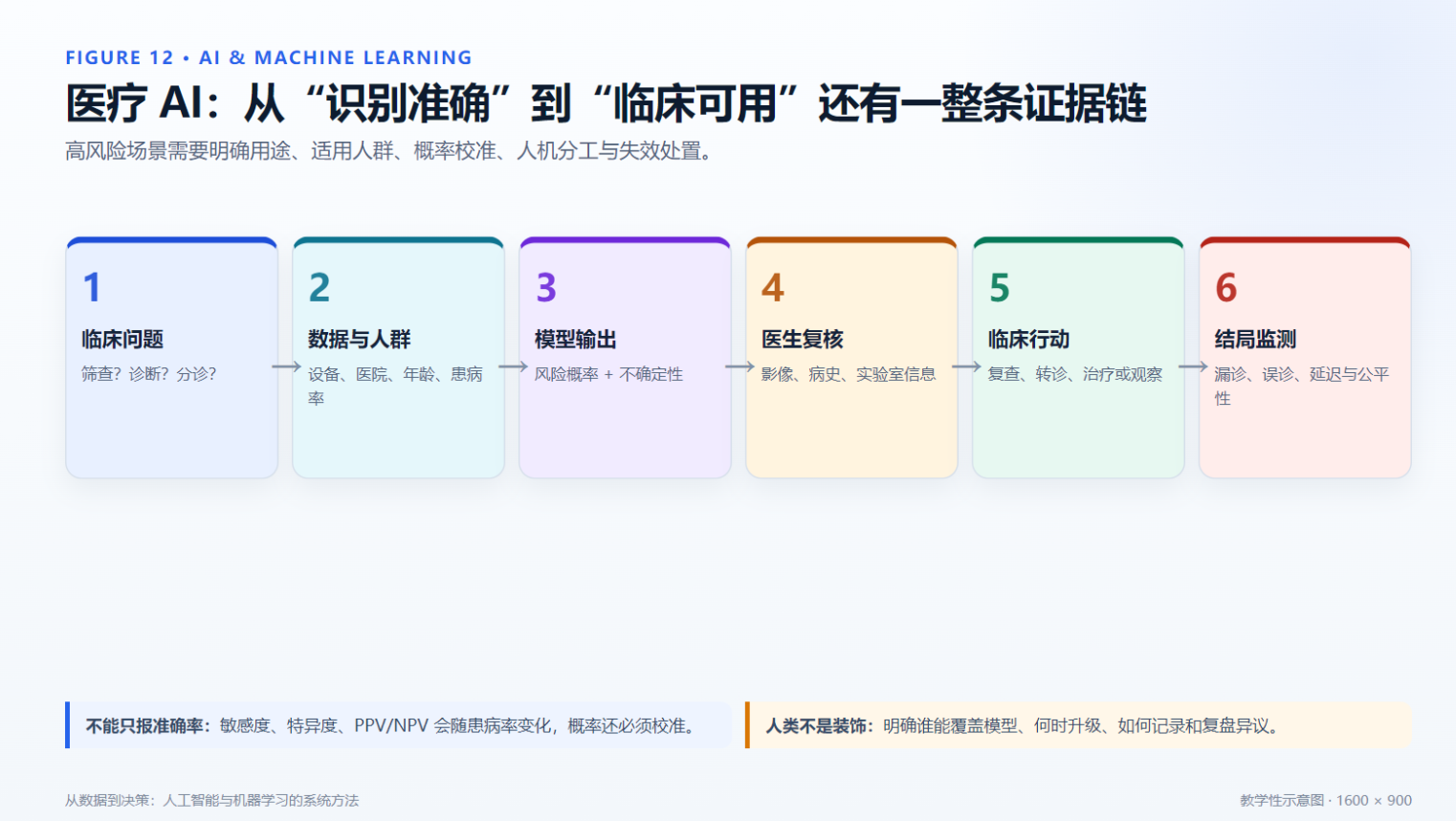Select the step number 6 in the sixth card
Screen dimensions: 1456x821
tap(1226, 287)
